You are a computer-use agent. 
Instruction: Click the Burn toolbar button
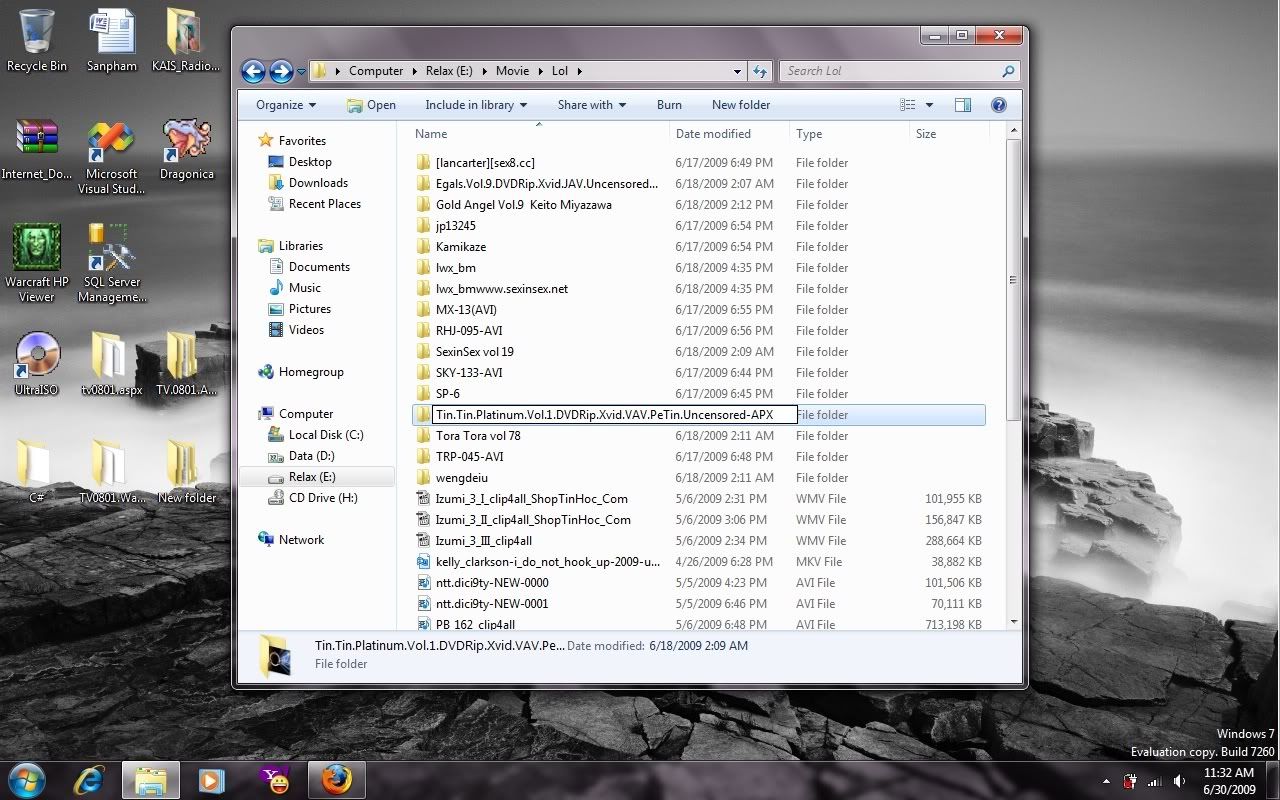pos(669,105)
